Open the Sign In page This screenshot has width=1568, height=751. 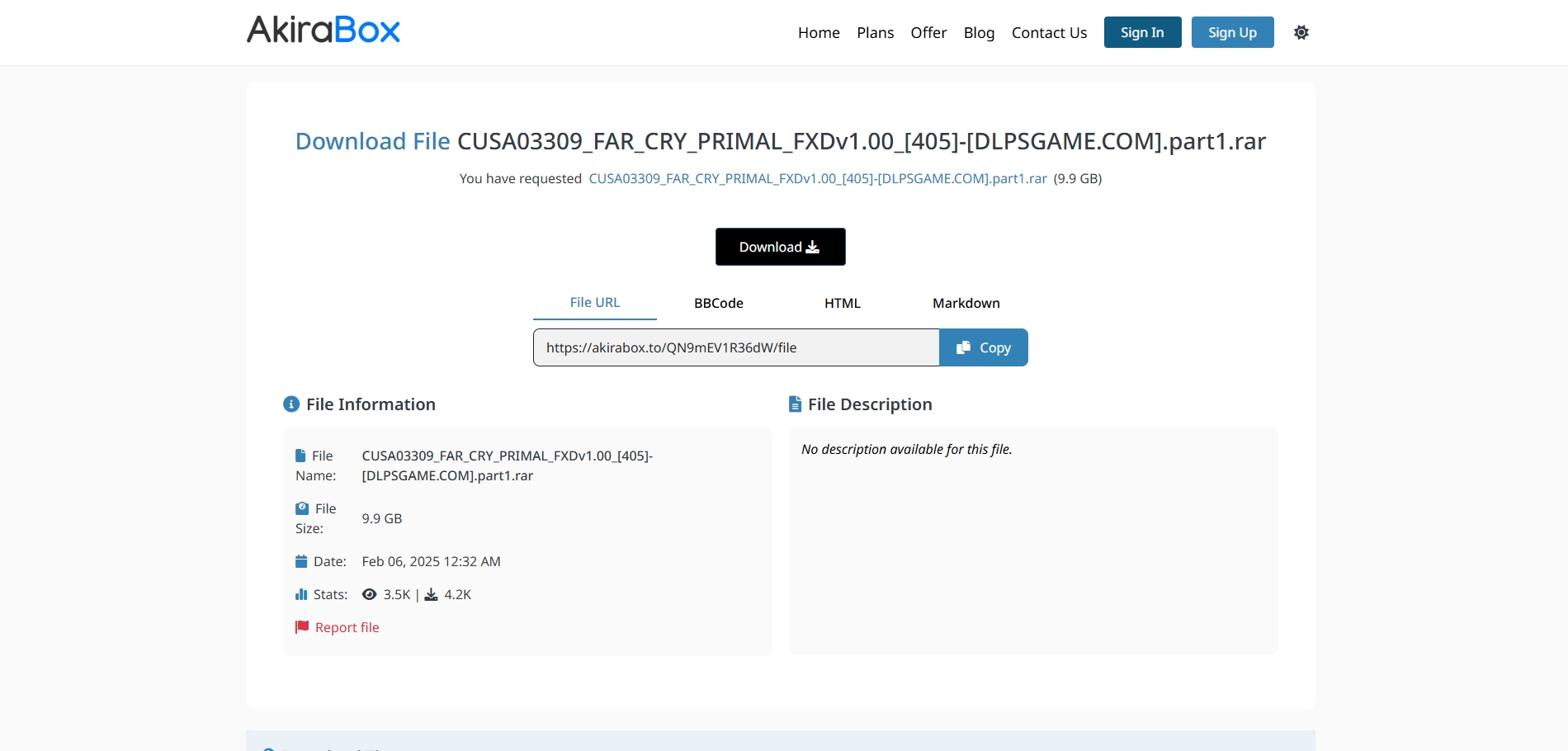pos(1142,32)
